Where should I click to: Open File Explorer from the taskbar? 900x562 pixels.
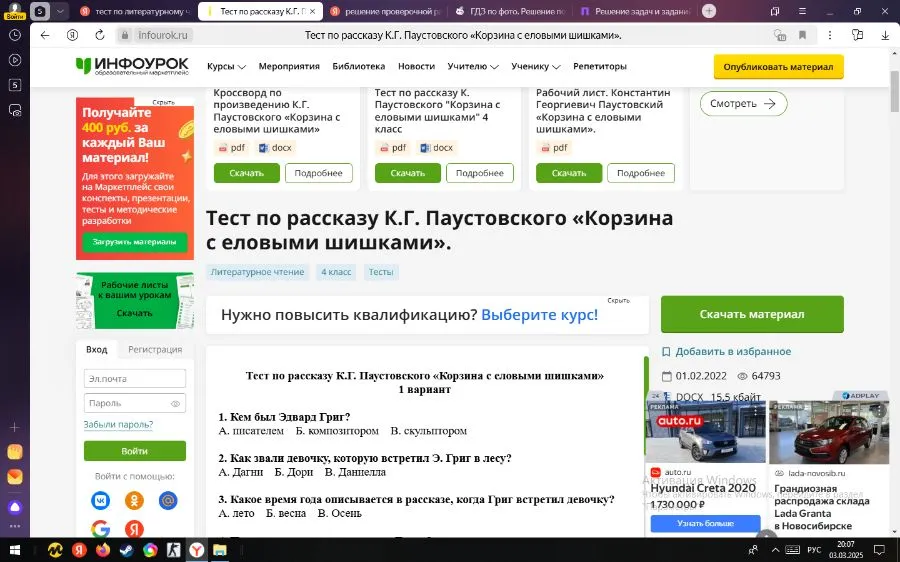(220, 551)
